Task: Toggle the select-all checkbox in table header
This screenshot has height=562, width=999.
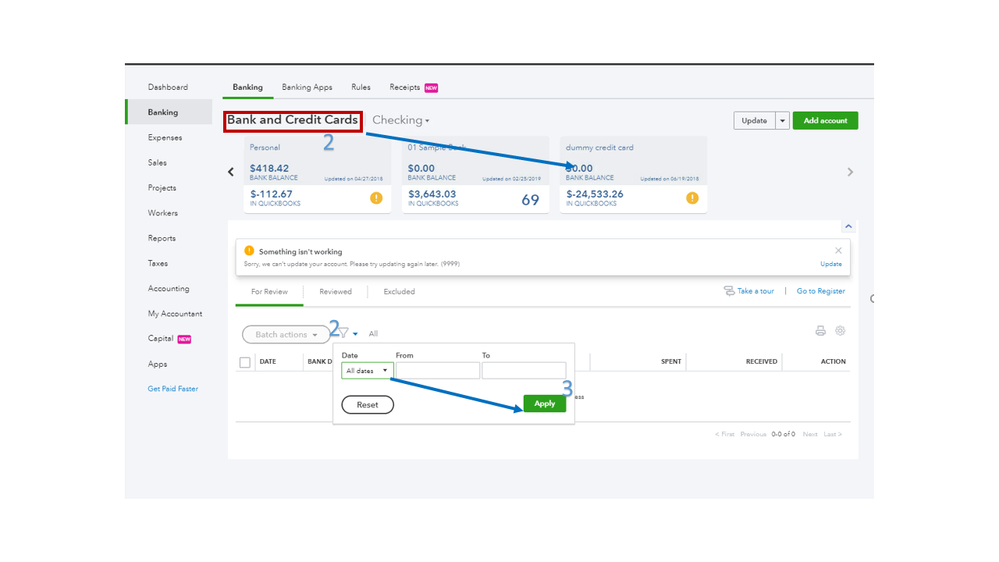Action: [245, 362]
